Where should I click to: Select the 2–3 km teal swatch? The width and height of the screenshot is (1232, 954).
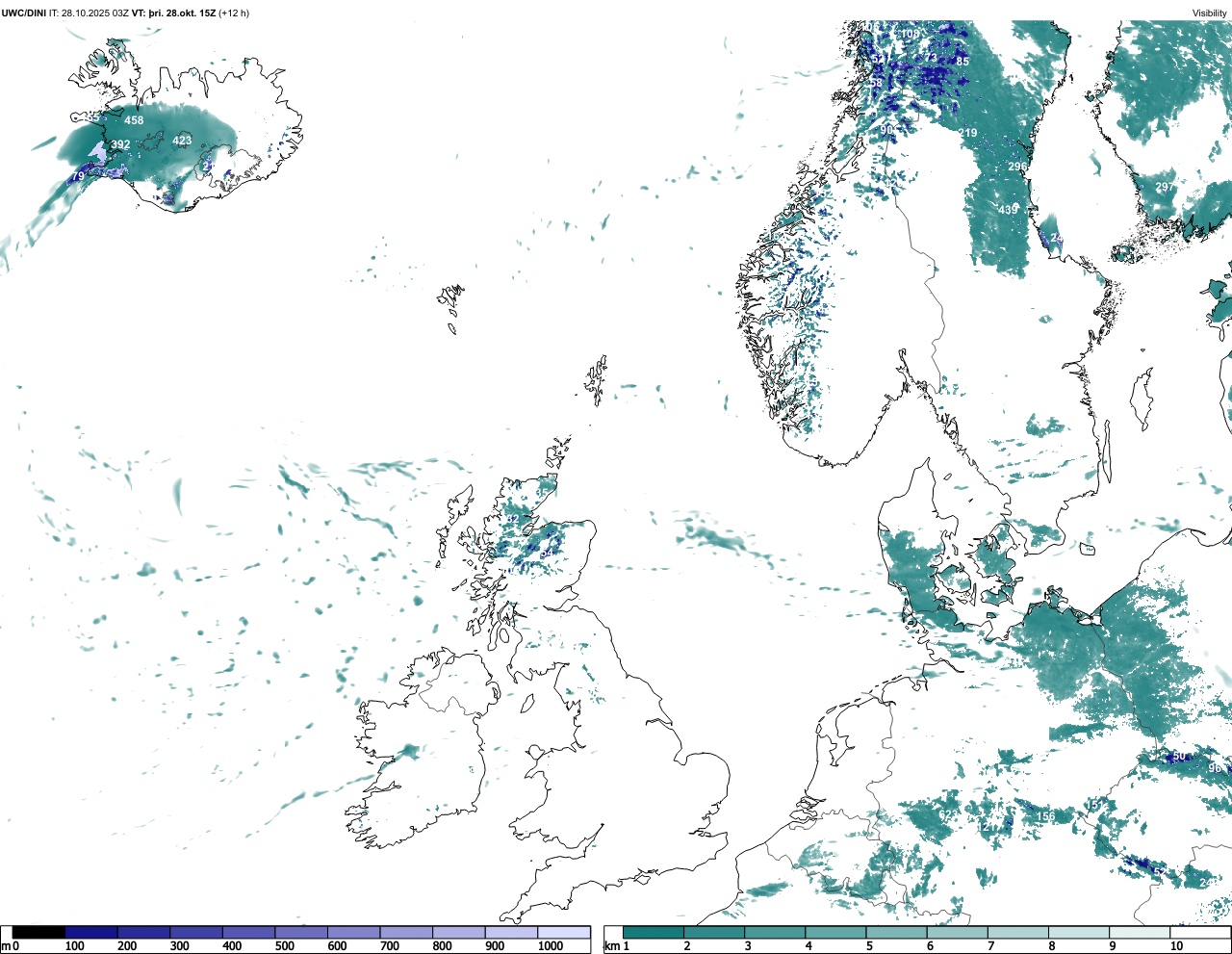714,932
